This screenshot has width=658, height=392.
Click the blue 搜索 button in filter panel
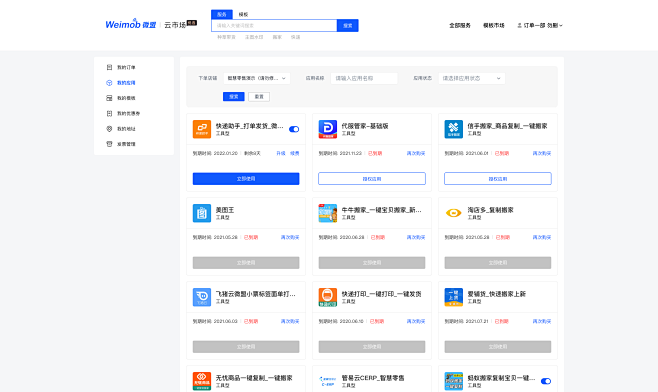(234, 97)
